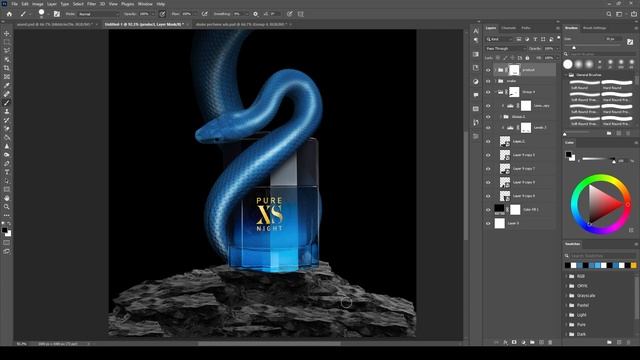Screen dimensions: 640x360
Task: Hide the product group layer
Action: [488, 70]
